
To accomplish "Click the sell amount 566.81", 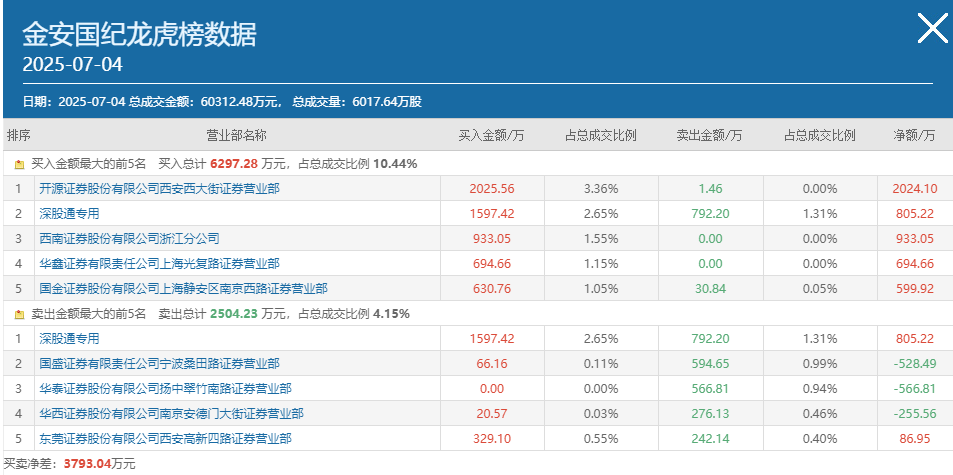I will [x=710, y=389].
